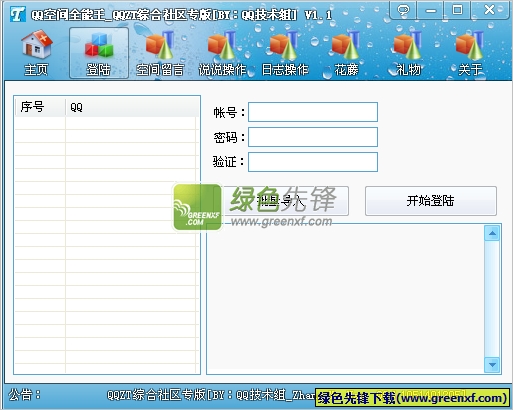Click the log box scrollbar up arrow
This screenshot has width=513, height=410.
click(x=492, y=233)
